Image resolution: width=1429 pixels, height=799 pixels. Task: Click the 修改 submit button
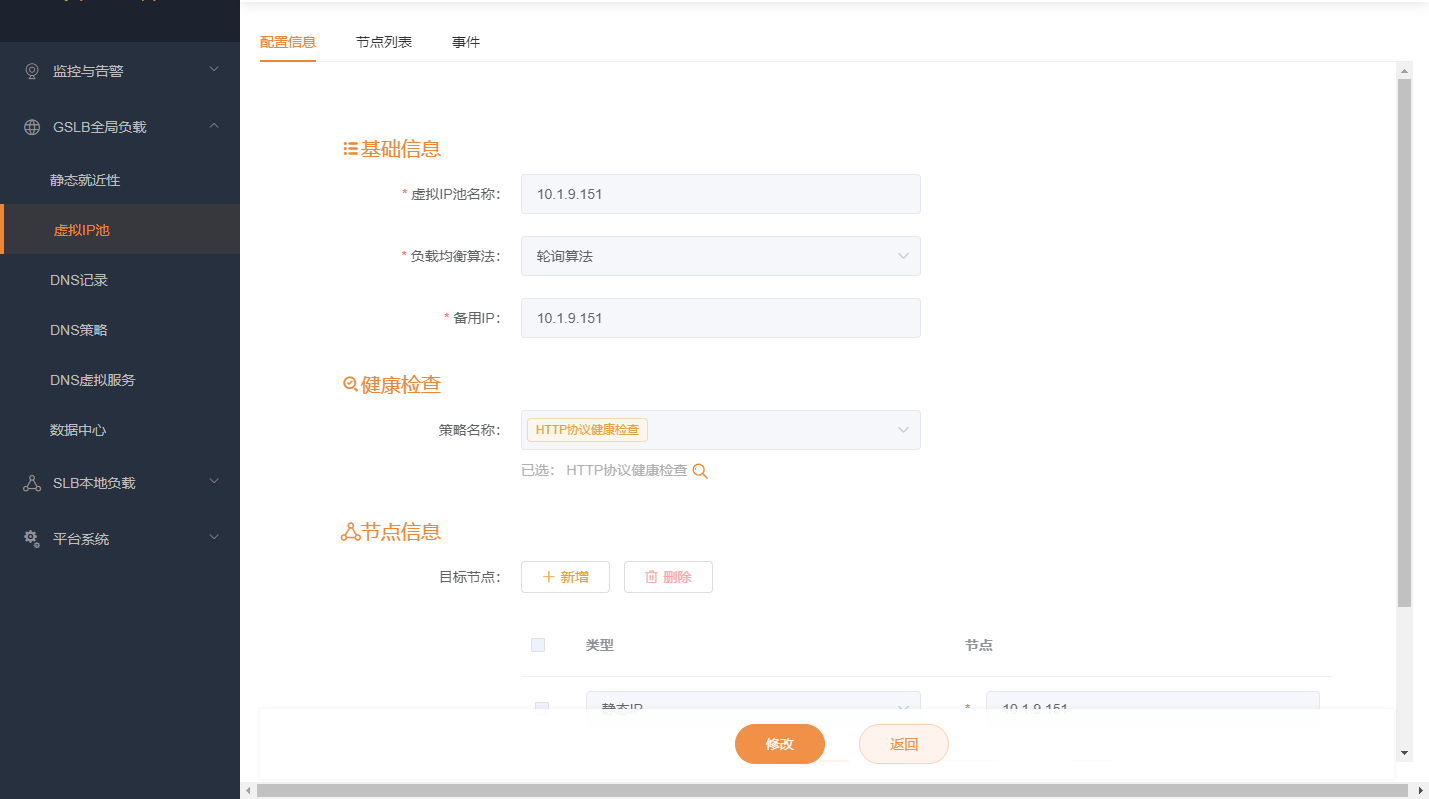point(780,744)
